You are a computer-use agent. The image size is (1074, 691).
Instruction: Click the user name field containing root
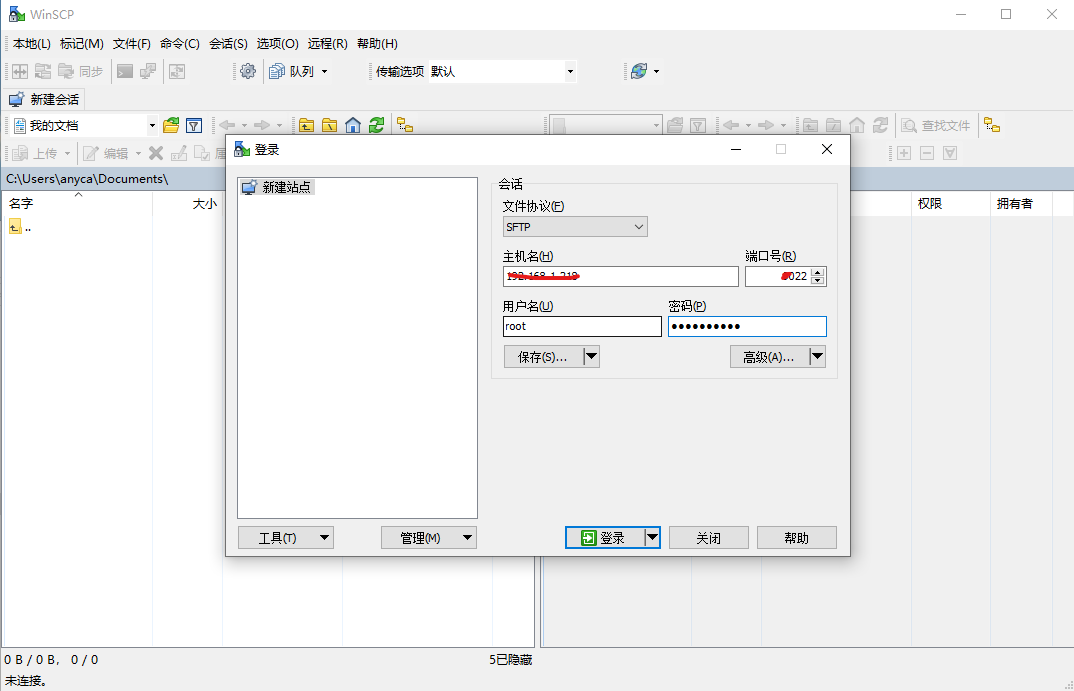582,326
